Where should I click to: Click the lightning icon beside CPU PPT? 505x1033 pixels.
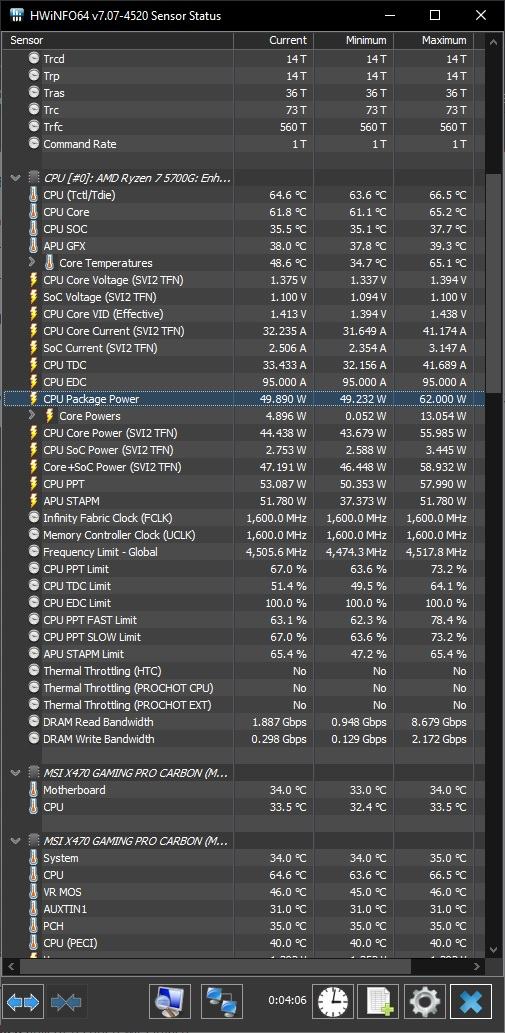coord(34,484)
